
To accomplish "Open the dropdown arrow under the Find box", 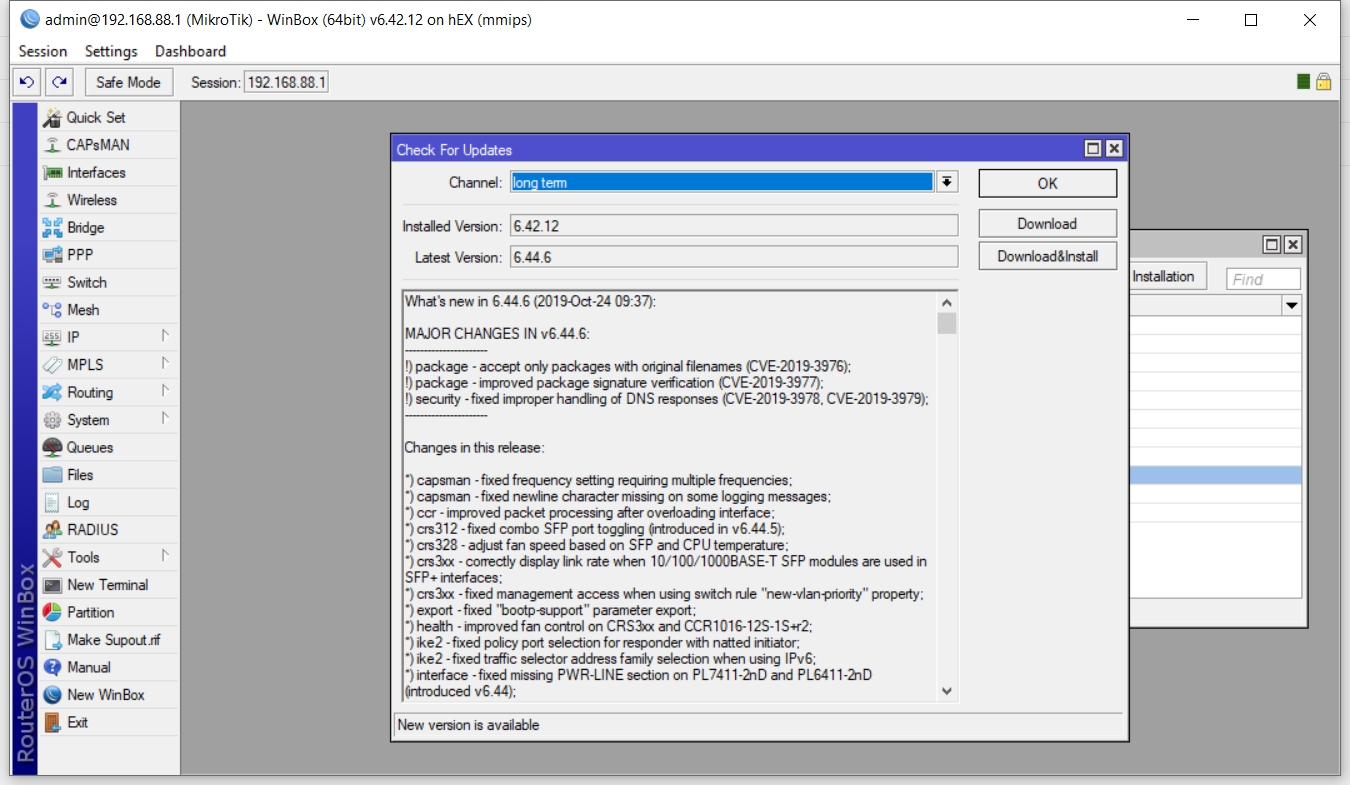I will (x=1292, y=305).
